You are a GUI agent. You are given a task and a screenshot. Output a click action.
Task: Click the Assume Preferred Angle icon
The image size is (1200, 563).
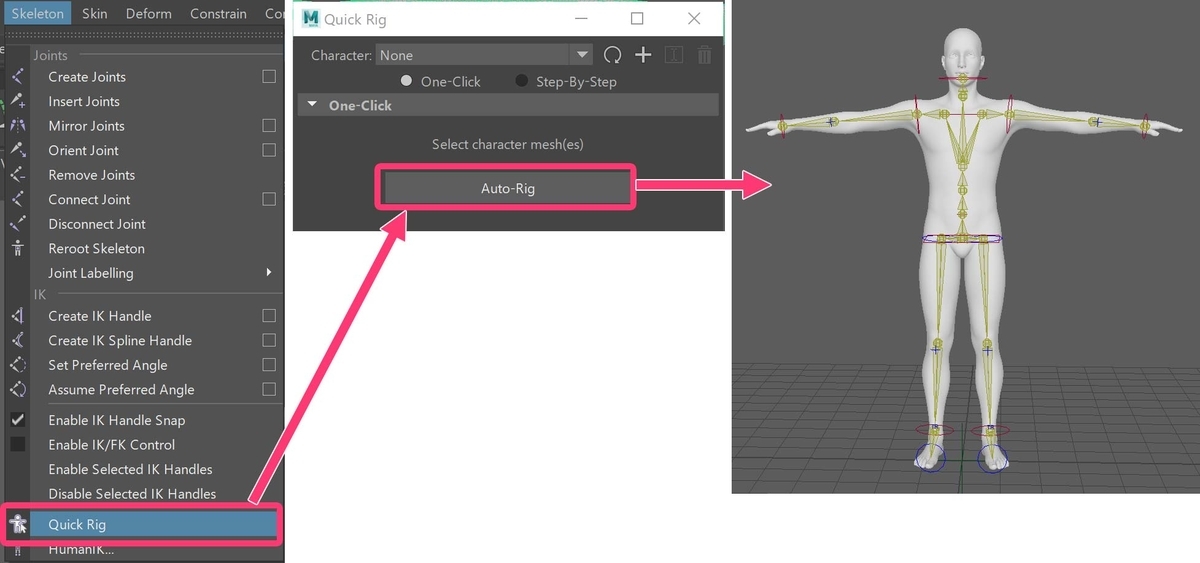(x=17, y=389)
